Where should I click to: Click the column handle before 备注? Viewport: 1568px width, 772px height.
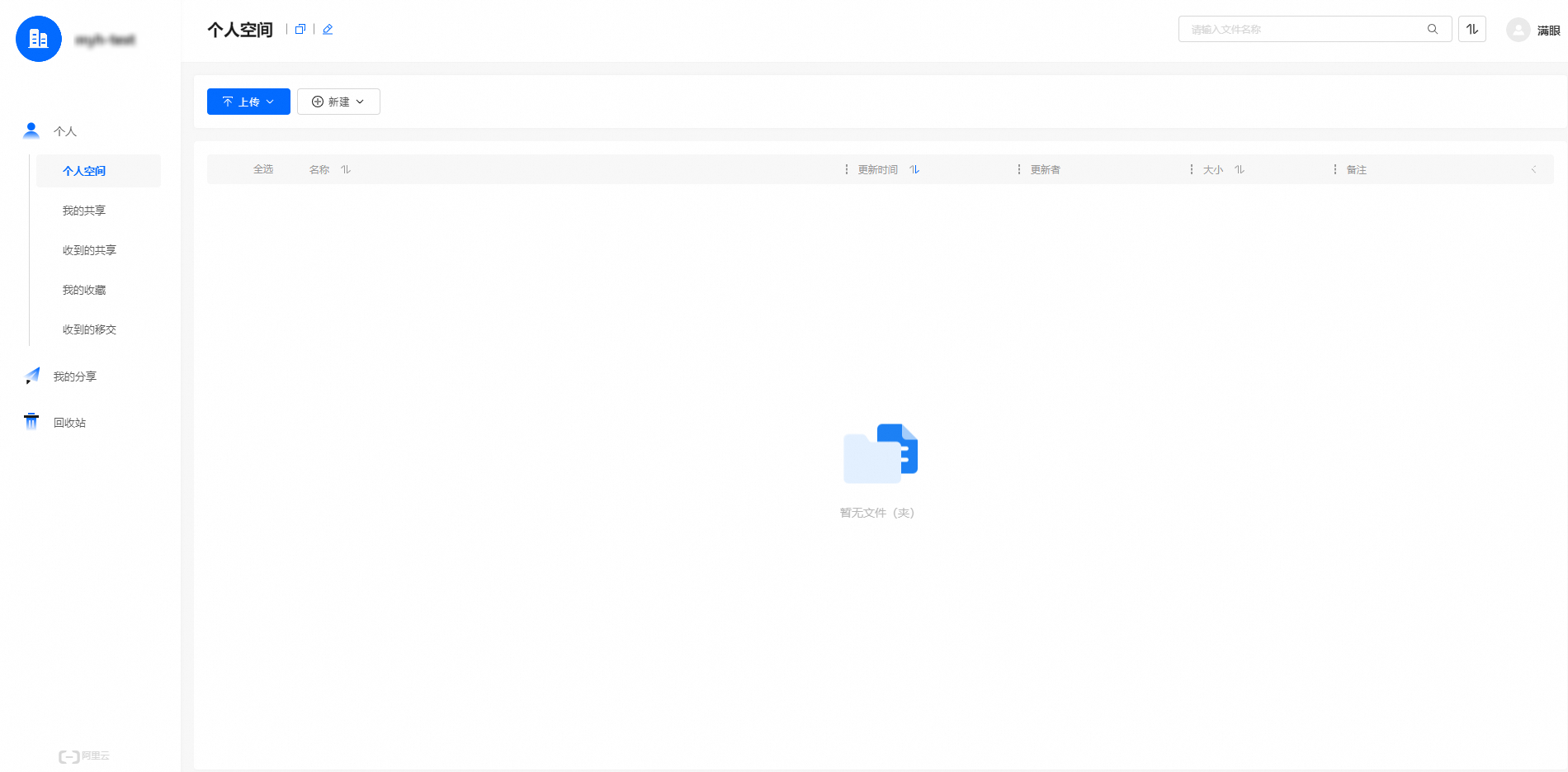[x=1335, y=169]
